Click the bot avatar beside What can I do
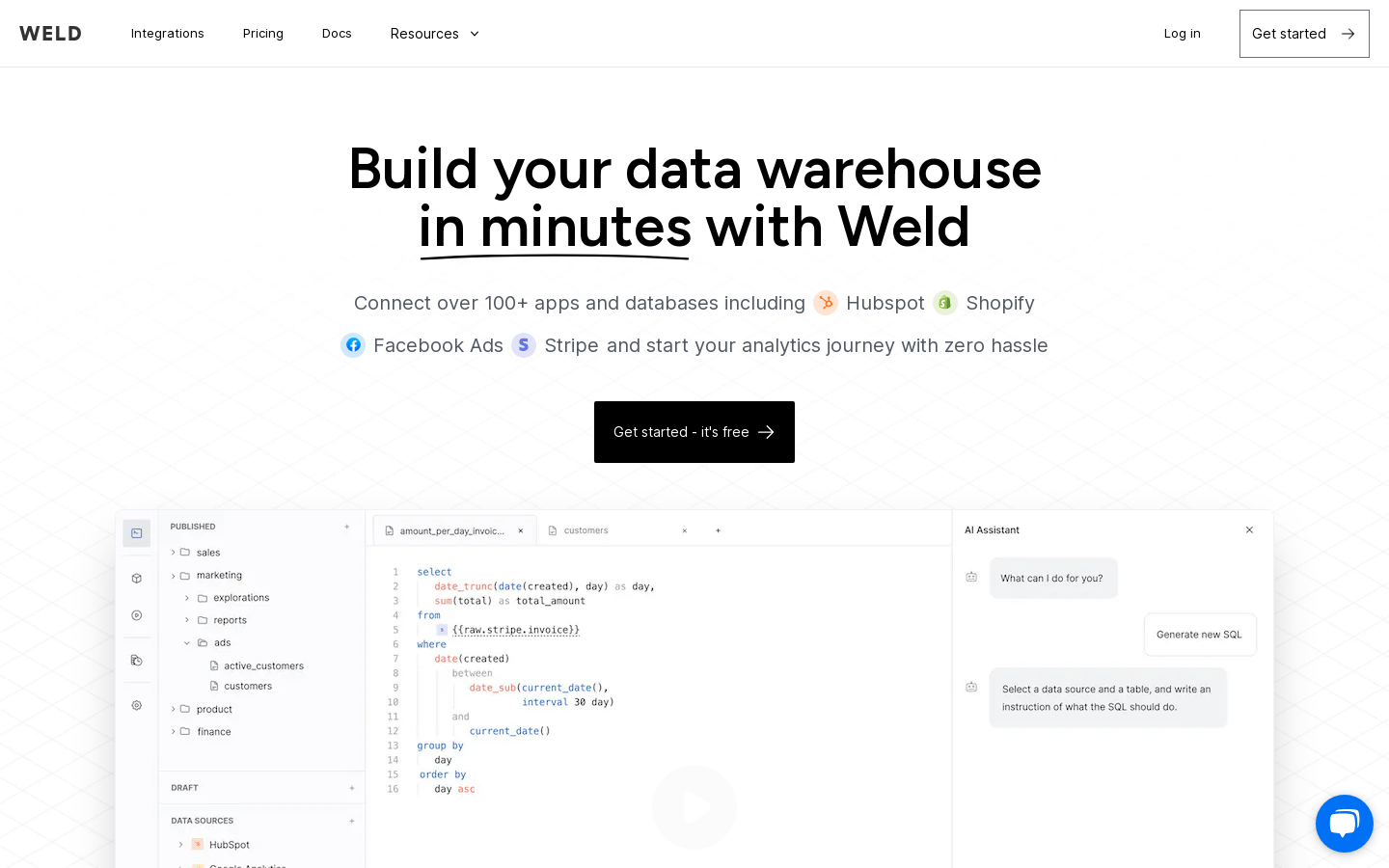This screenshot has height=868, width=1389. [971, 577]
